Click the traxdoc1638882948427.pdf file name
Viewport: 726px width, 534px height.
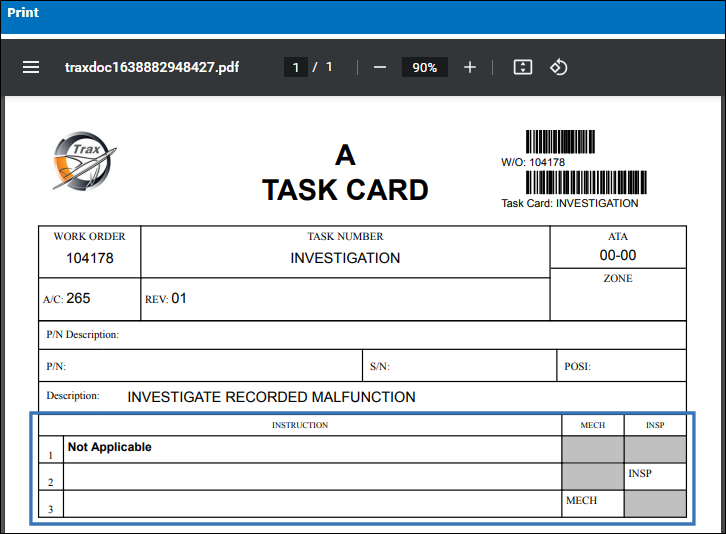click(152, 68)
